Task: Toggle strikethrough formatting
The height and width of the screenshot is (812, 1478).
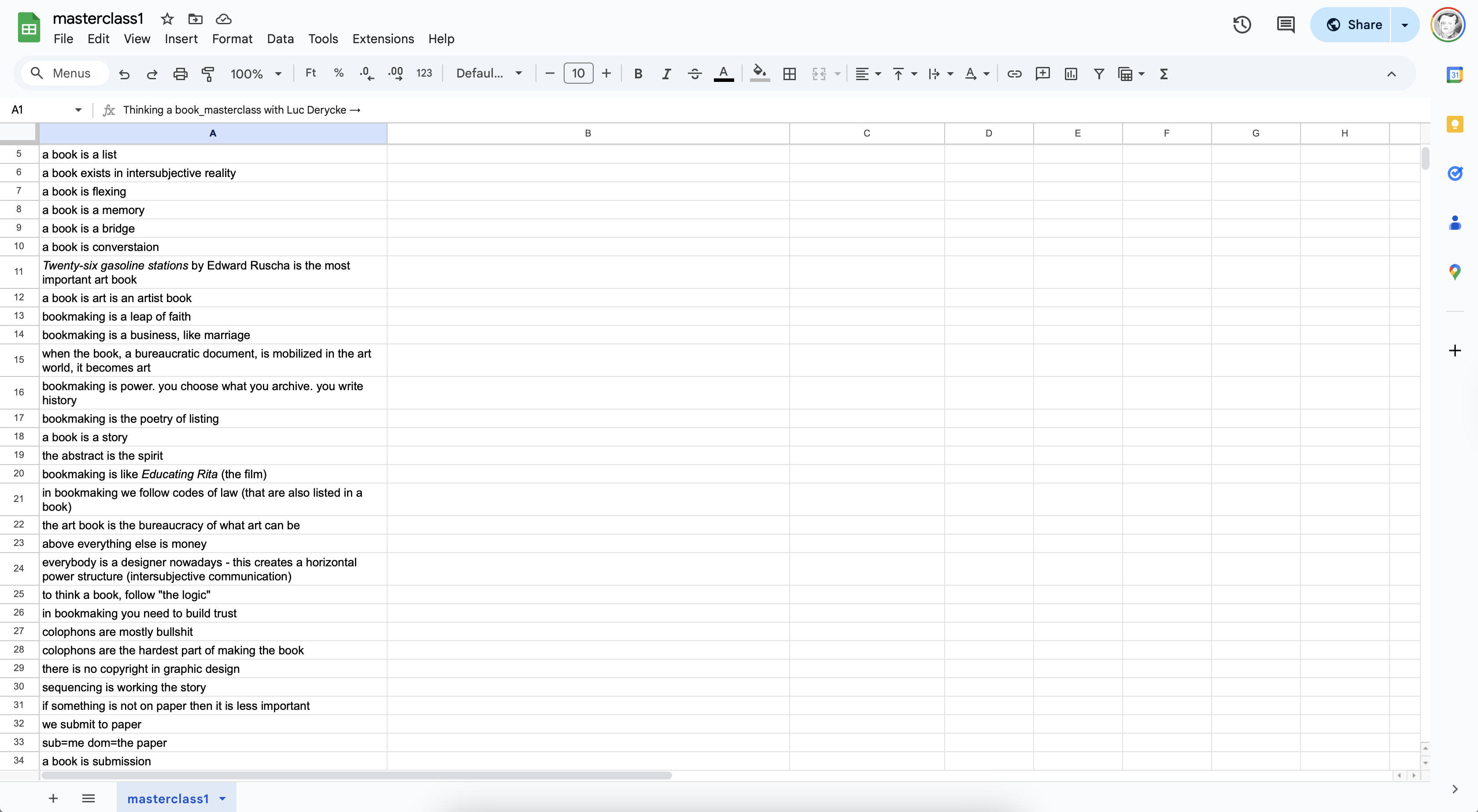Action: coord(694,74)
